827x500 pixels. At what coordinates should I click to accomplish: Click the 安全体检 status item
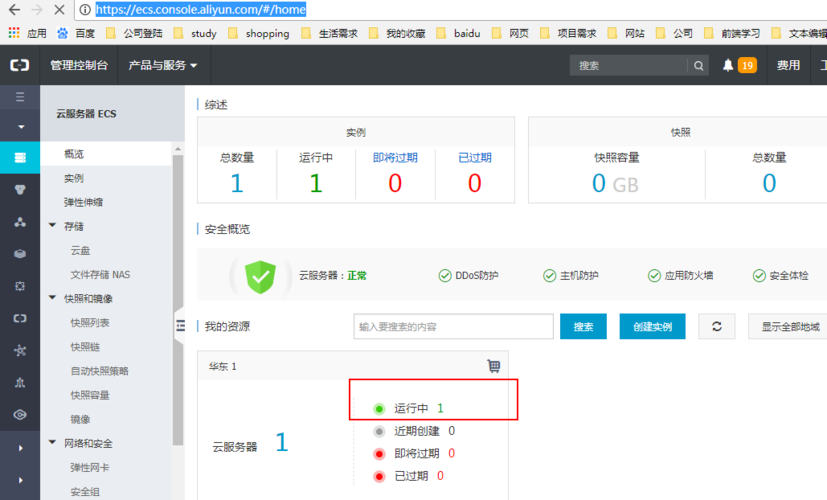point(781,275)
